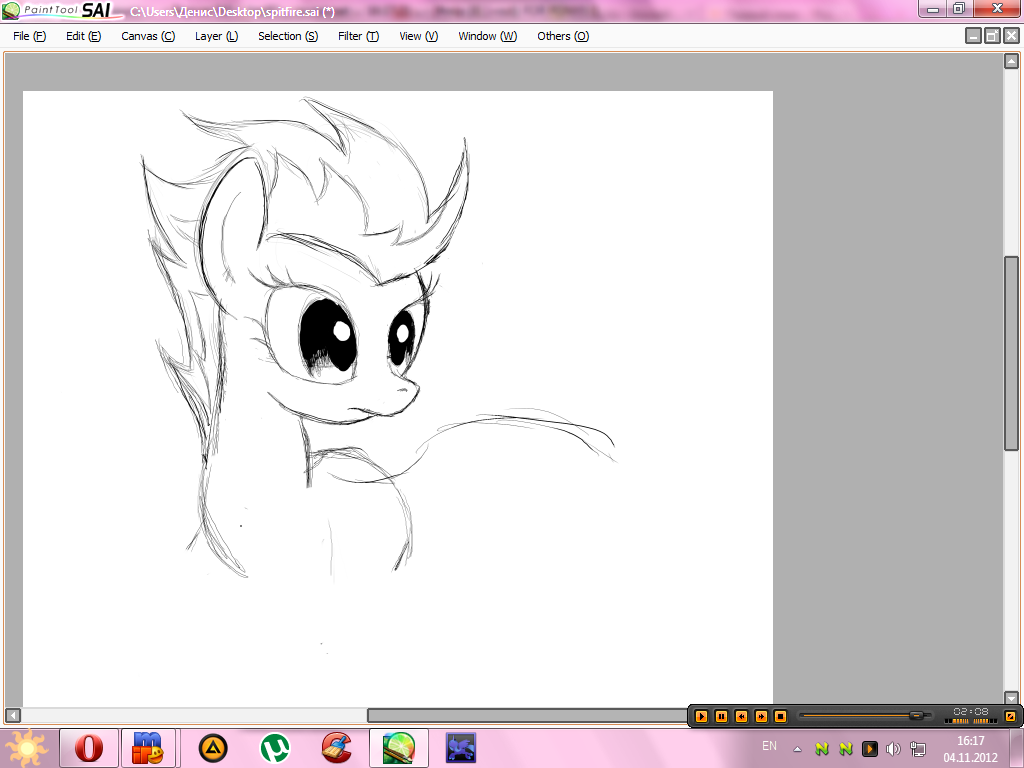Click the Paint Tool SAI logo icon
This screenshot has height=768, width=1024.
[x=11, y=10]
